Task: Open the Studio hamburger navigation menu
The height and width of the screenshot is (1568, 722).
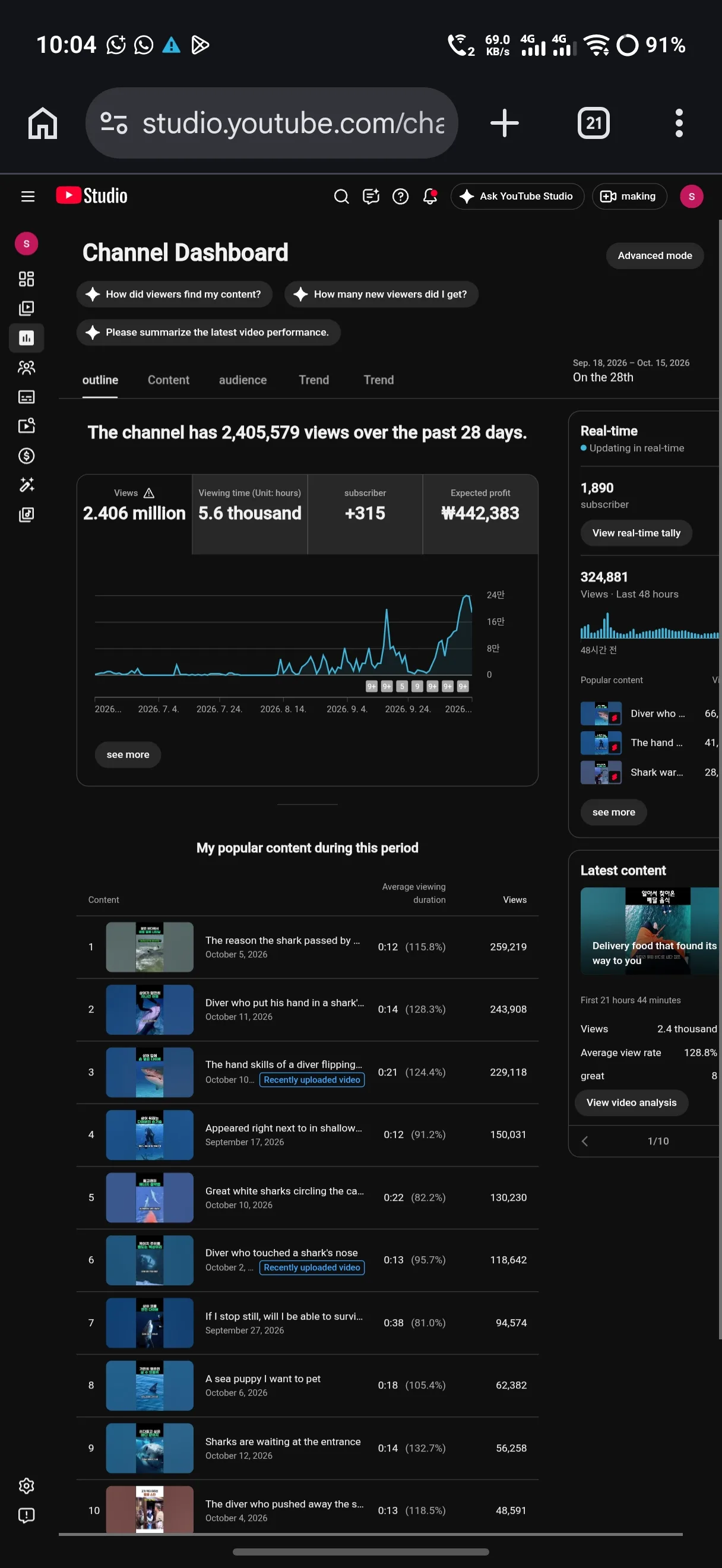Action: 27,196
